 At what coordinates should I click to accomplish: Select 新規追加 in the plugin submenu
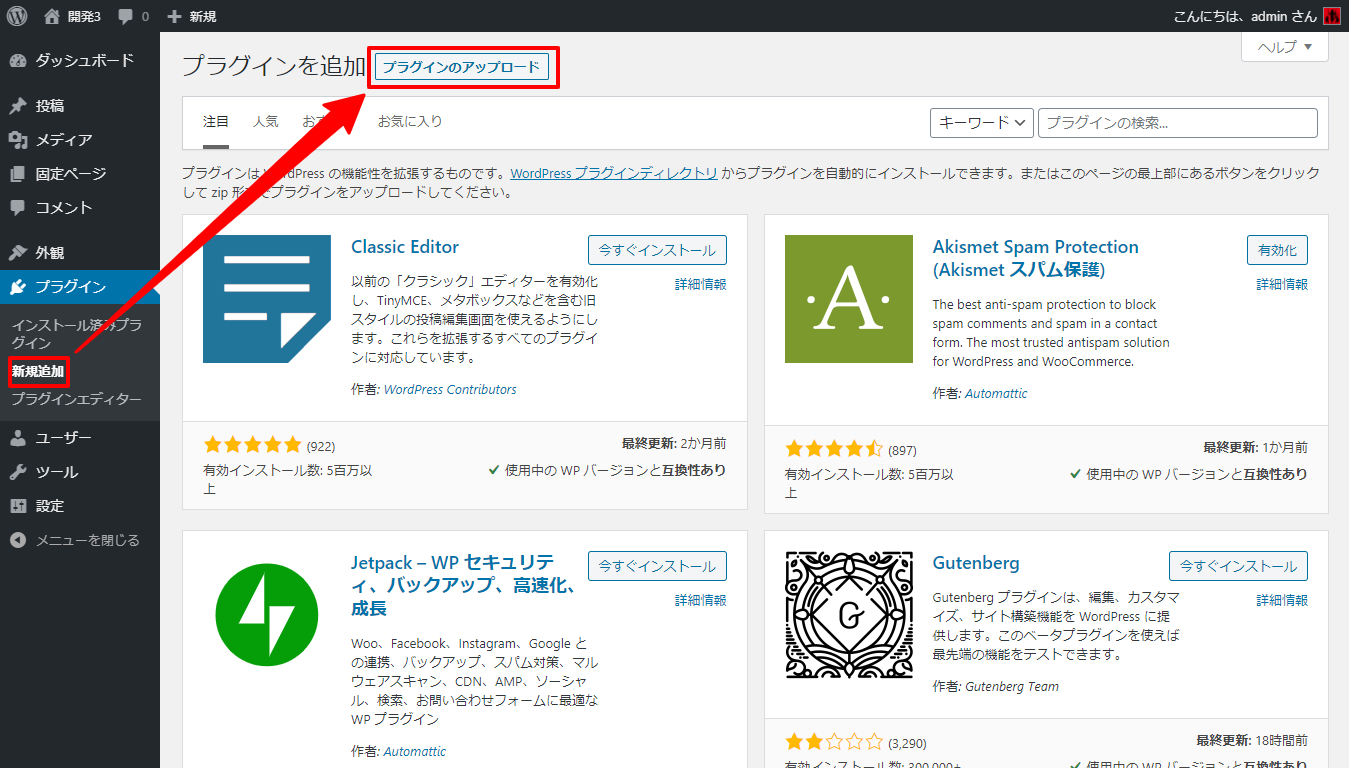(x=38, y=371)
